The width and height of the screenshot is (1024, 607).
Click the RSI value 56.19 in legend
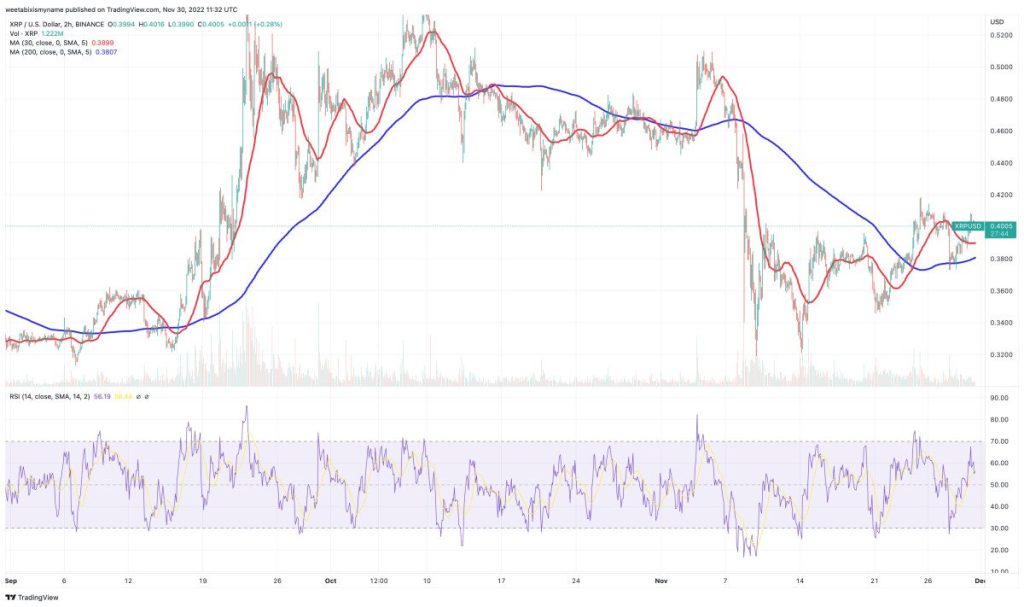(102, 397)
